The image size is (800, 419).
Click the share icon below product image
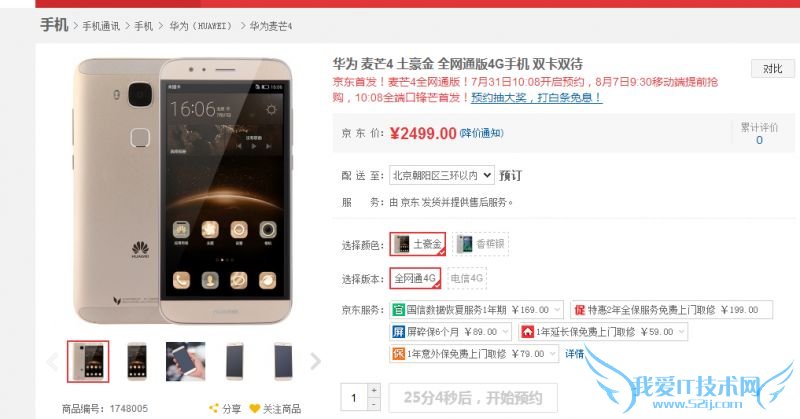tap(214, 408)
